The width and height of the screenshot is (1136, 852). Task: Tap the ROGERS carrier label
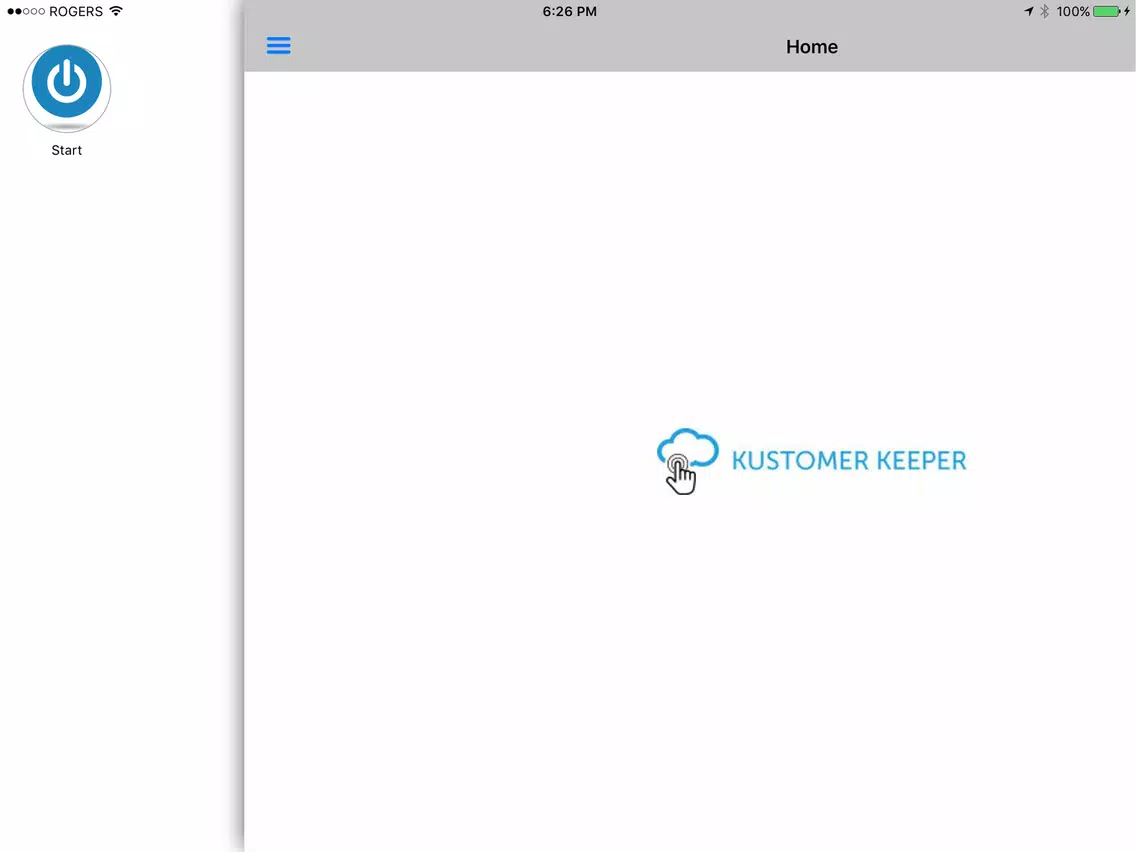click(76, 12)
